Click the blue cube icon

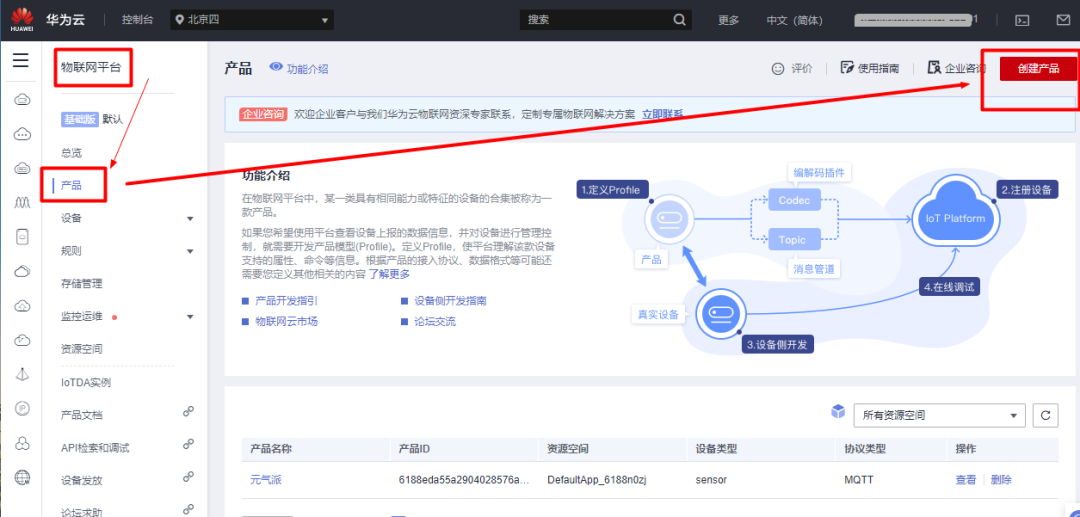pos(838,412)
